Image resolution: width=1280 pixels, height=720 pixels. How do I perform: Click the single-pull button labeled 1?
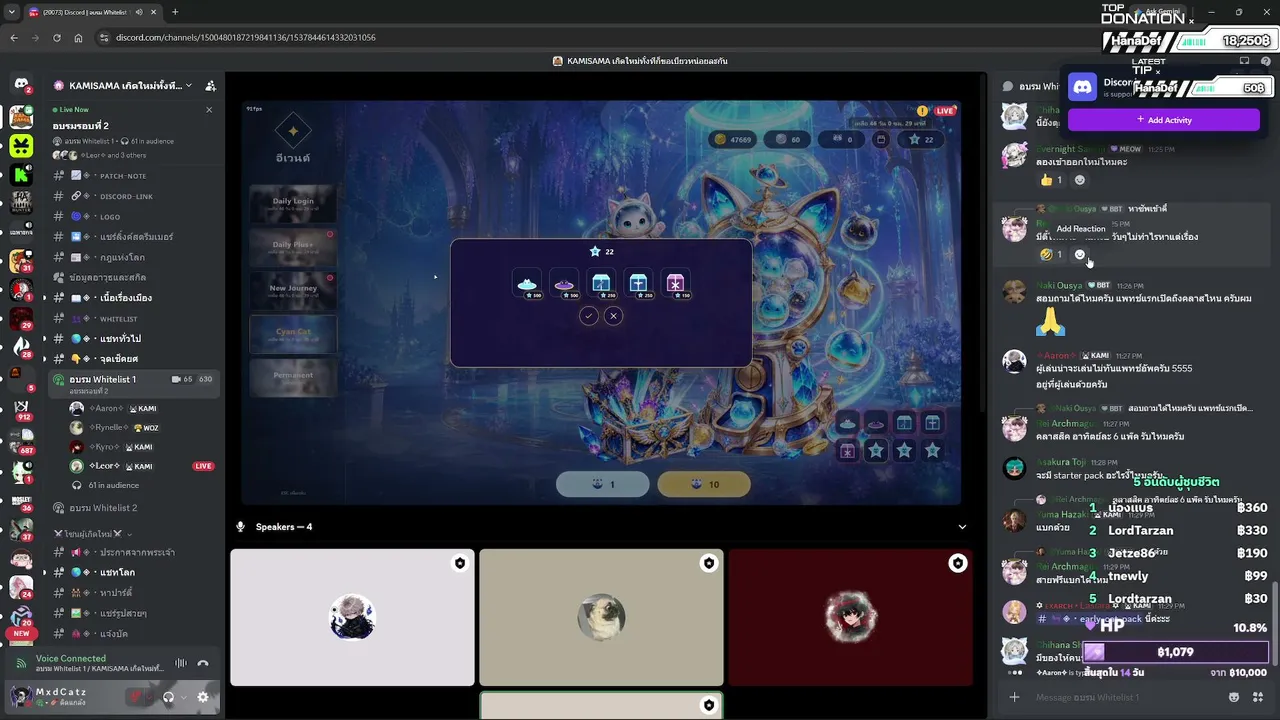point(601,484)
